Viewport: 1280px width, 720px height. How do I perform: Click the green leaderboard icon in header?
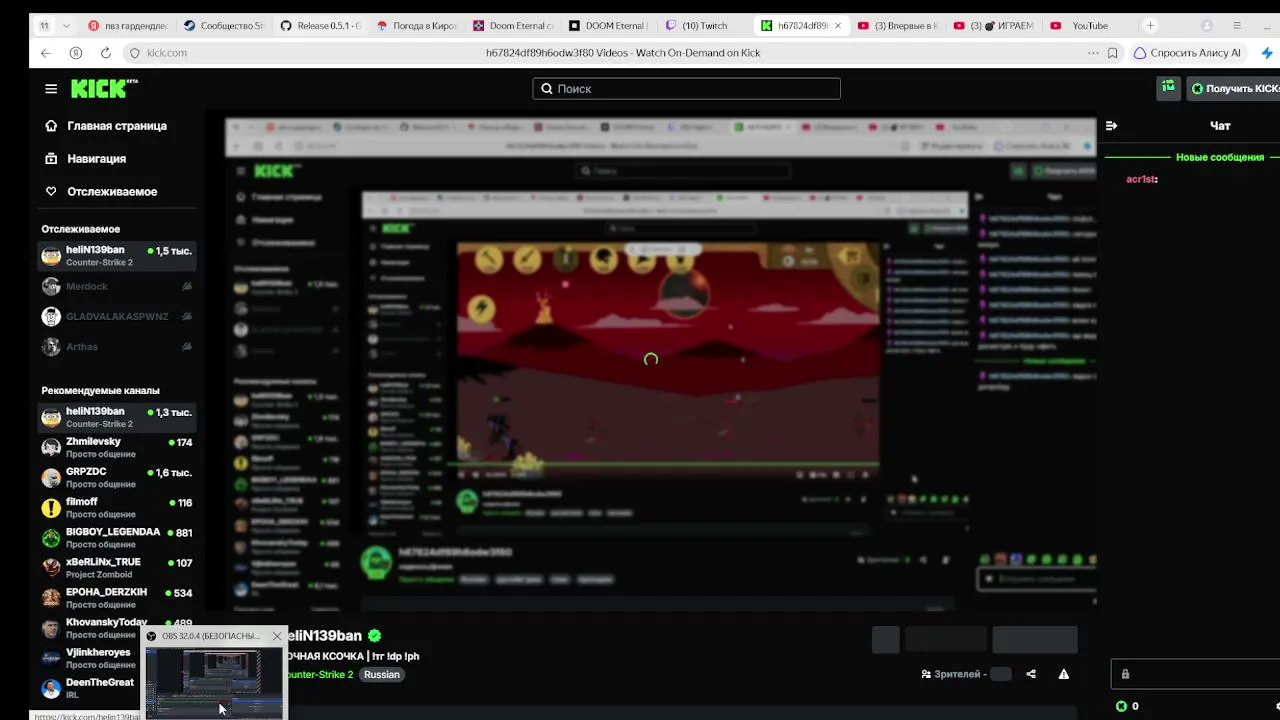point(1168,88)
